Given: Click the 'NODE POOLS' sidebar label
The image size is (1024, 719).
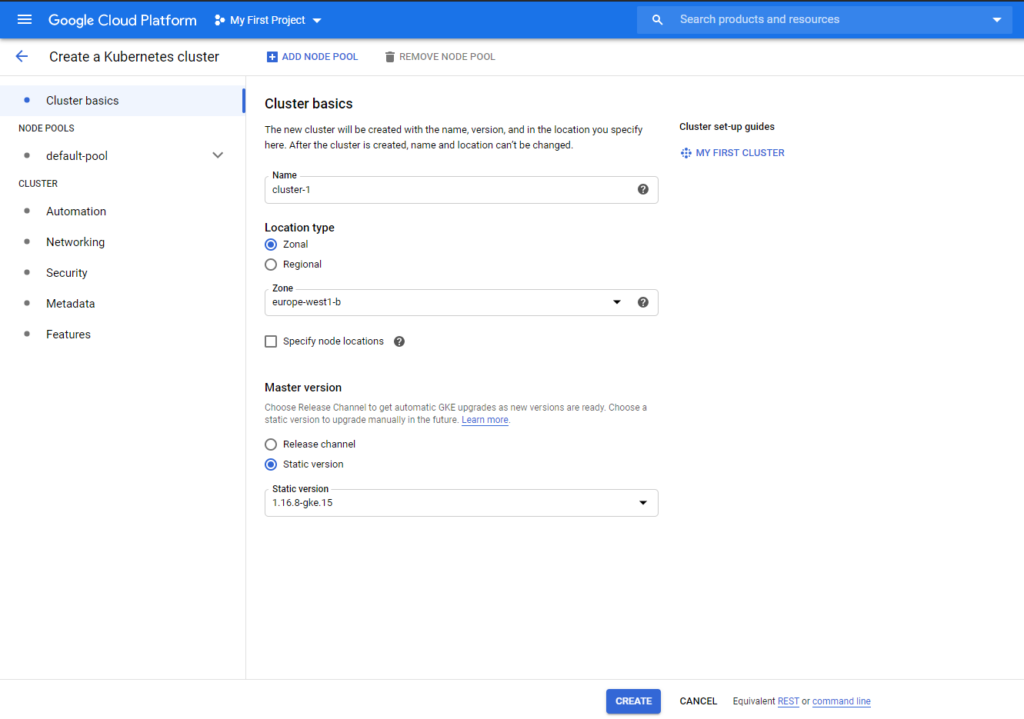Looking at the screenshot, I should pos(46,129).
